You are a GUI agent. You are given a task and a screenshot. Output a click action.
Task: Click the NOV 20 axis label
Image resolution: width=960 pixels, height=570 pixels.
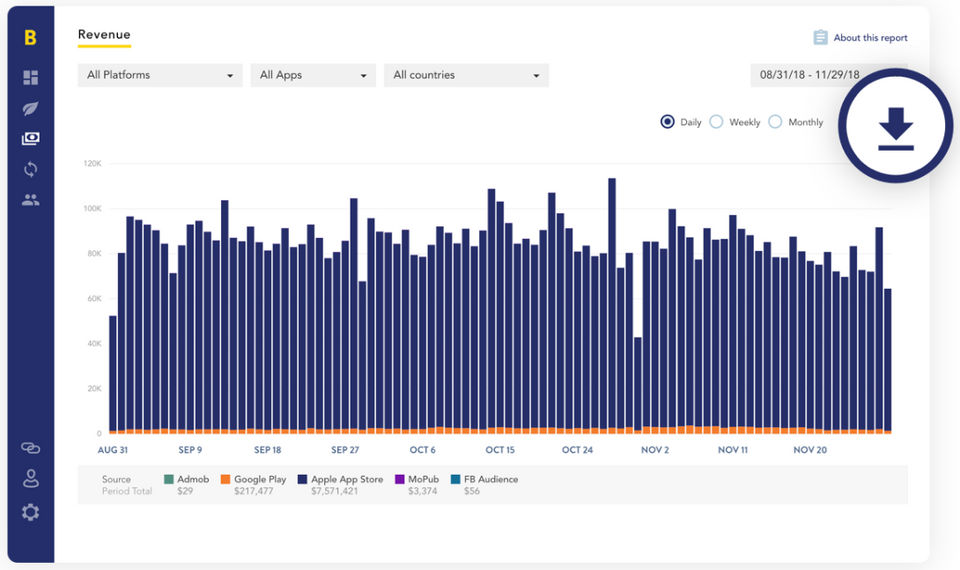810,450
